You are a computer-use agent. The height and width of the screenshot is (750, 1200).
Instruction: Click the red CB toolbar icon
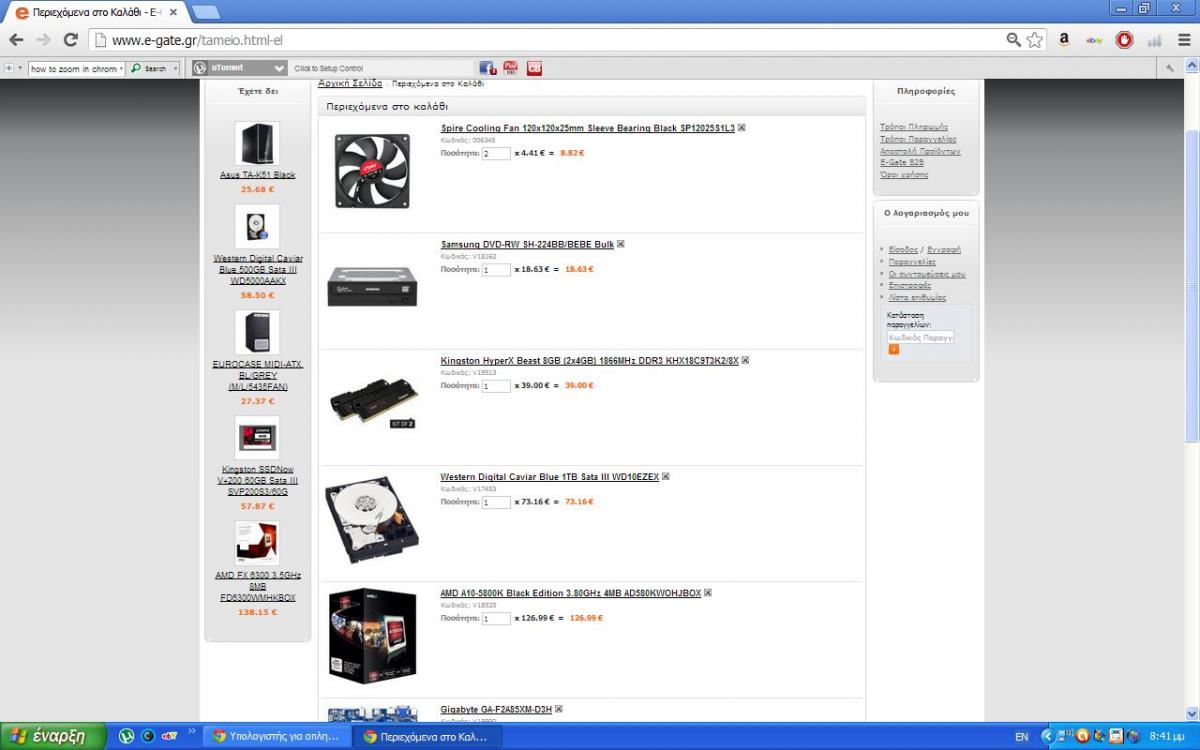(534, 68)
